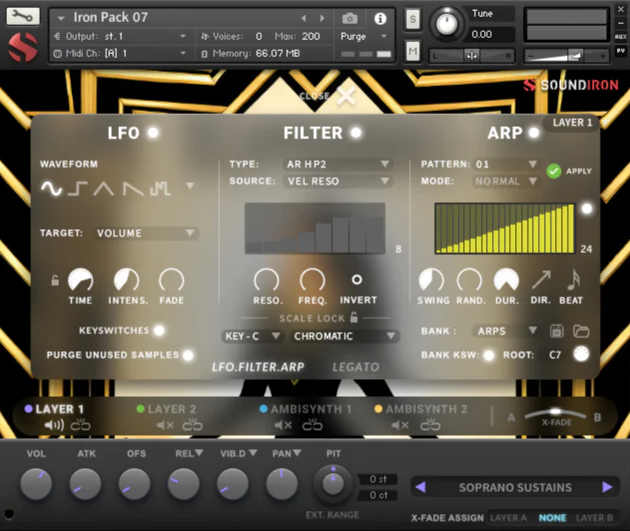Click the X-FADE slider

[556, 413]
